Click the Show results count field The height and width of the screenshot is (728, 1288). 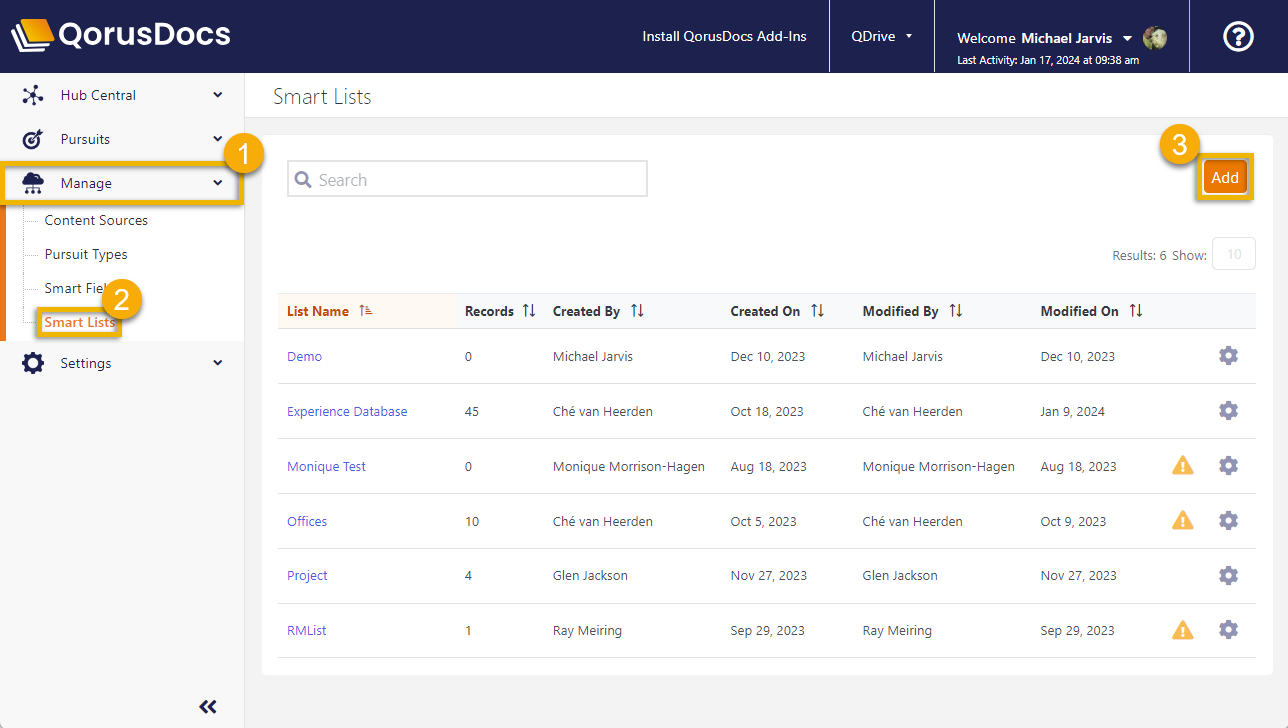pyautogui.click(x=1233, y=253)
